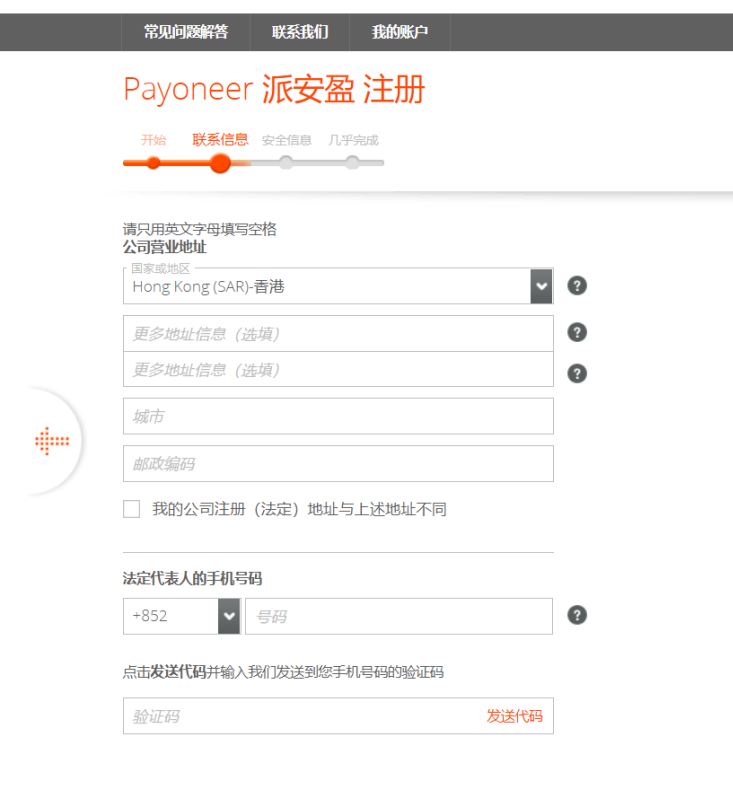Click the help icon beside the country dropdown

[x=577, y=286]
